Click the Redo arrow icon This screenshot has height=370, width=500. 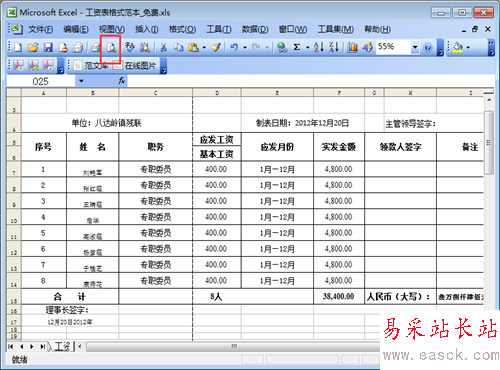256,48
